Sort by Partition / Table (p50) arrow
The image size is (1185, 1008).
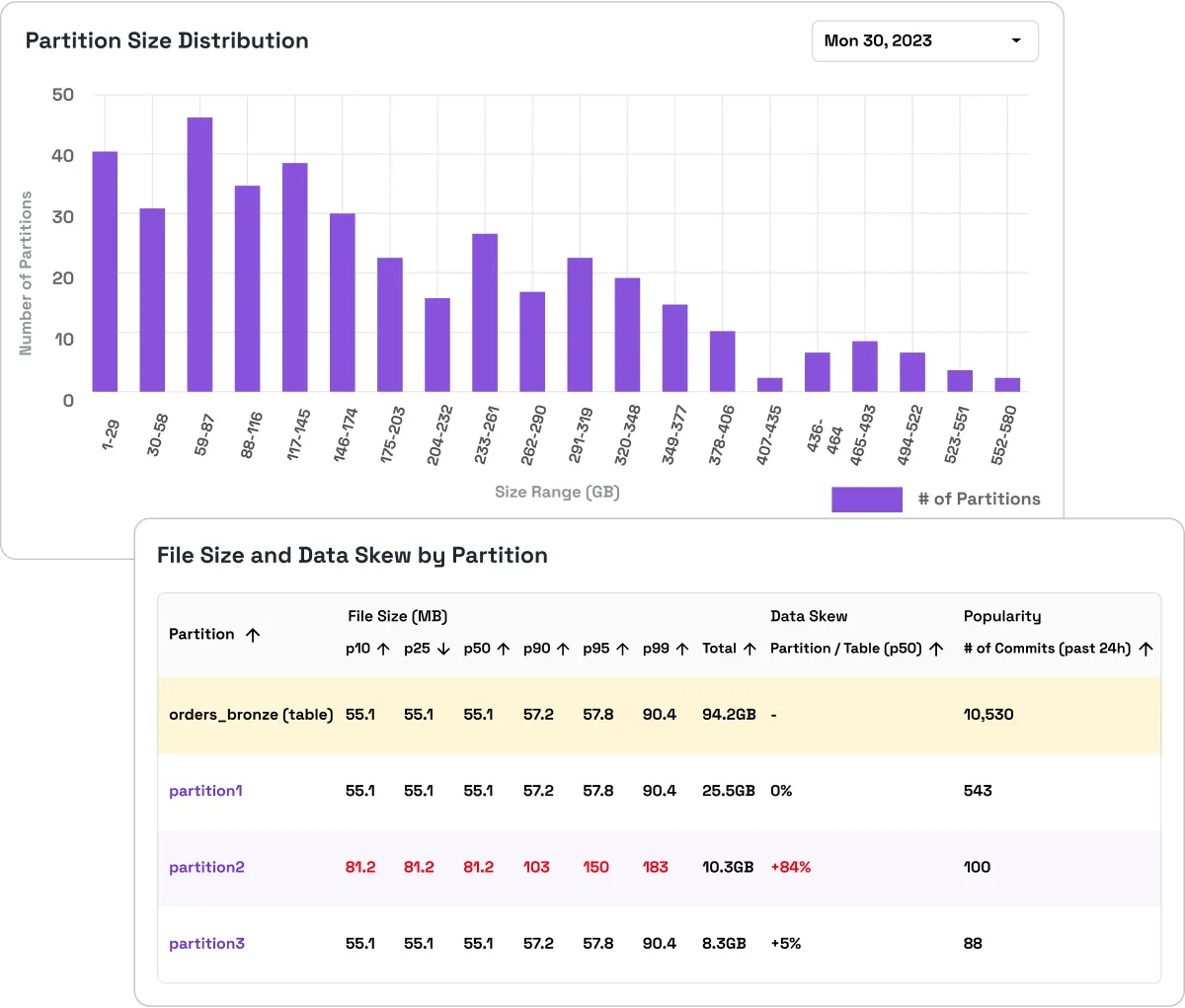(937, 649)
